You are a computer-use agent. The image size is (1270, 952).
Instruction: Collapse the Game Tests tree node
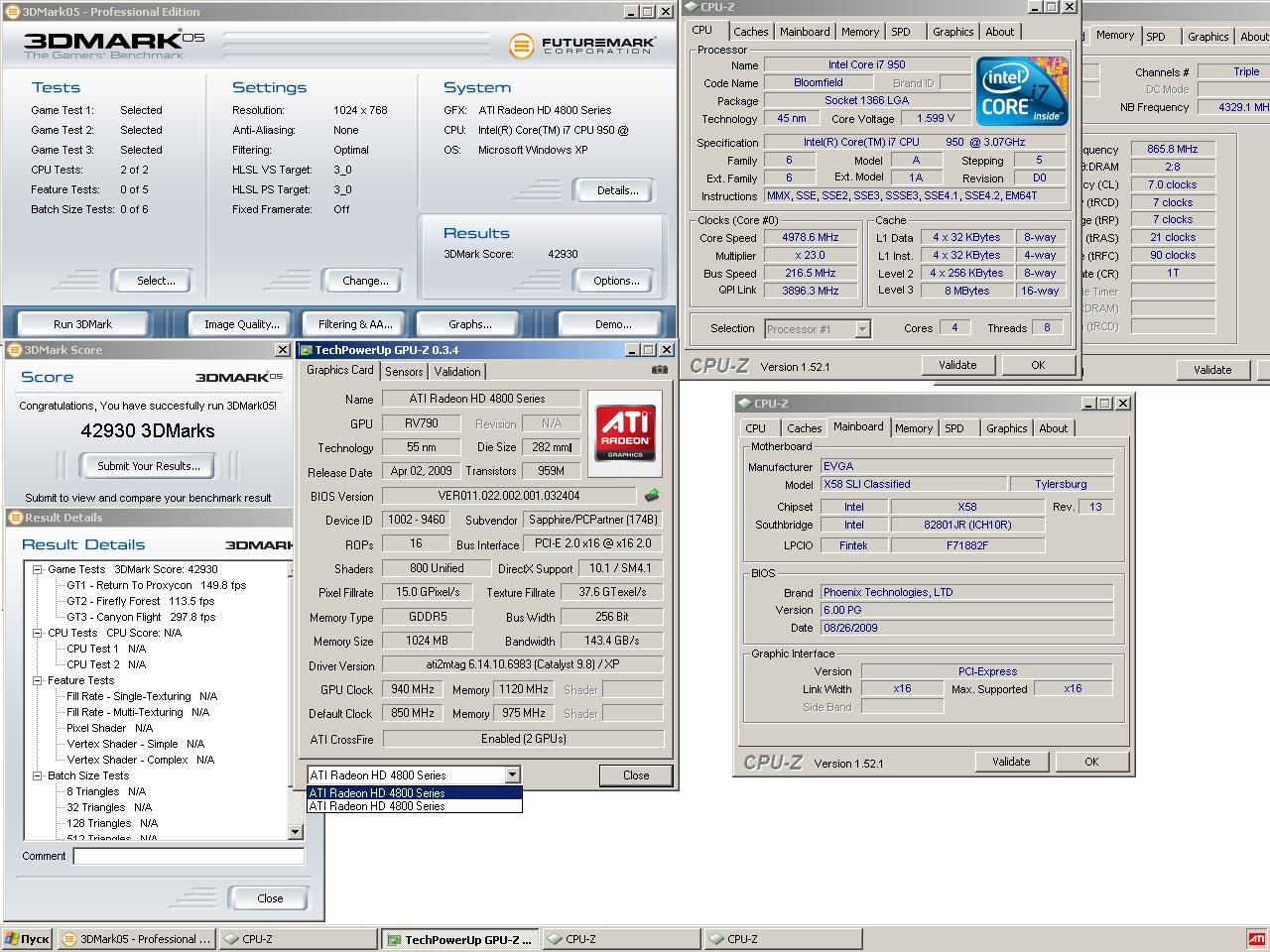click(37, 569)
